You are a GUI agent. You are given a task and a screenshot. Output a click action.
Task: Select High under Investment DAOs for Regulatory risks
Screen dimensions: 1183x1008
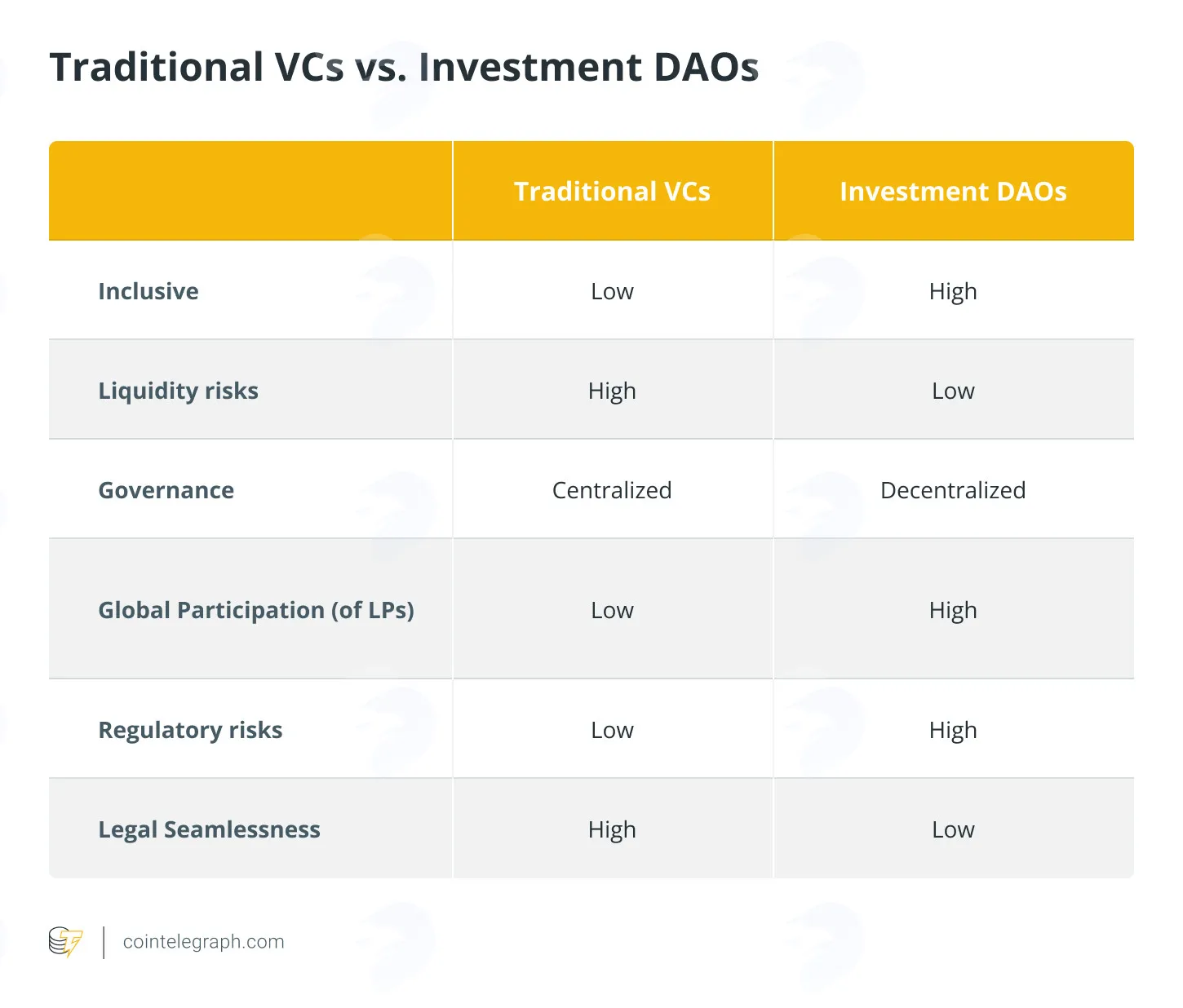point(953,731)
